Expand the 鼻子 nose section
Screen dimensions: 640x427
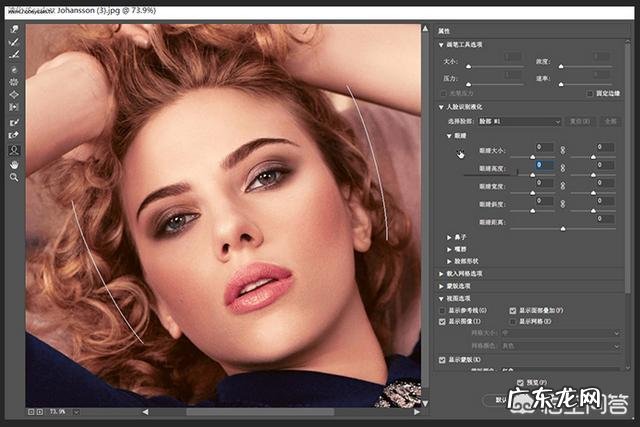(450, 235)
